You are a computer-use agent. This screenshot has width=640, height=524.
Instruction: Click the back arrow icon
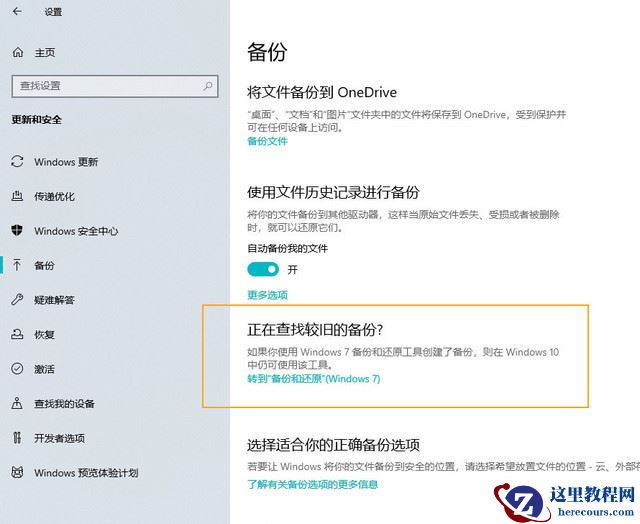point(17,11)
